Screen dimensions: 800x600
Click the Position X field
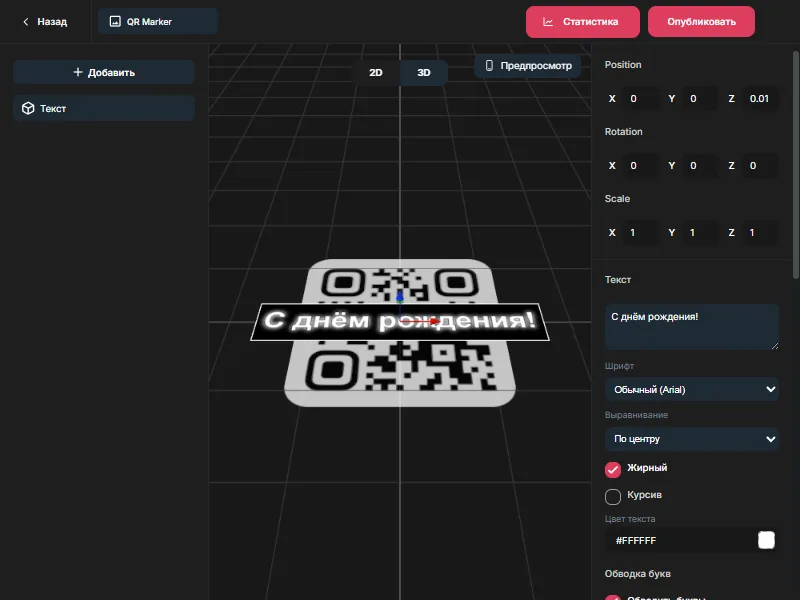coord(642,98)
